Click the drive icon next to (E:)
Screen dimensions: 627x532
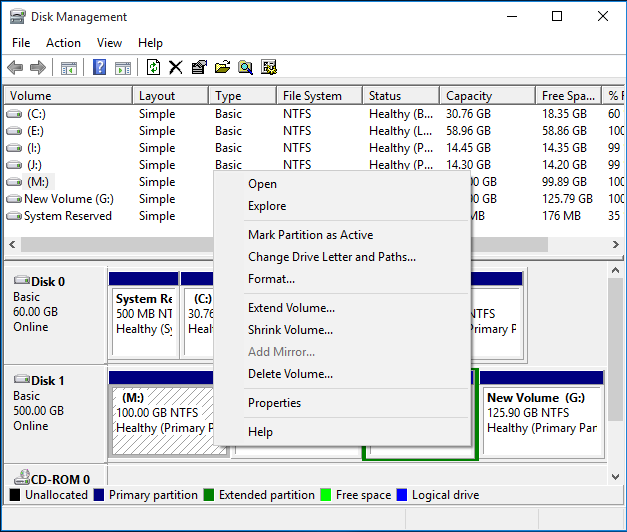click(14, 131)
